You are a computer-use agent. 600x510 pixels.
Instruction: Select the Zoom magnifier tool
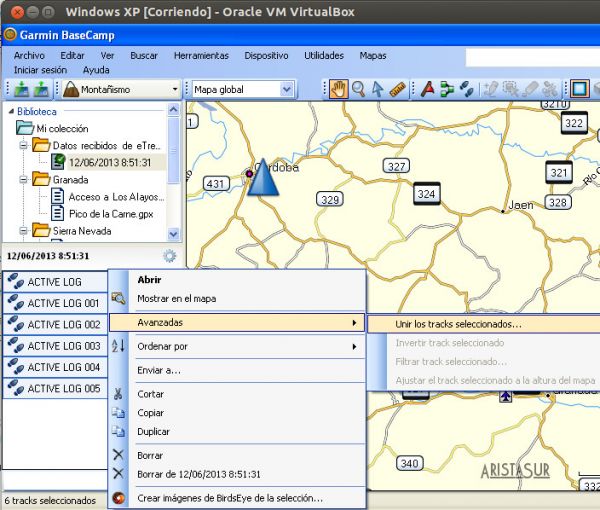tap(358, 89)
